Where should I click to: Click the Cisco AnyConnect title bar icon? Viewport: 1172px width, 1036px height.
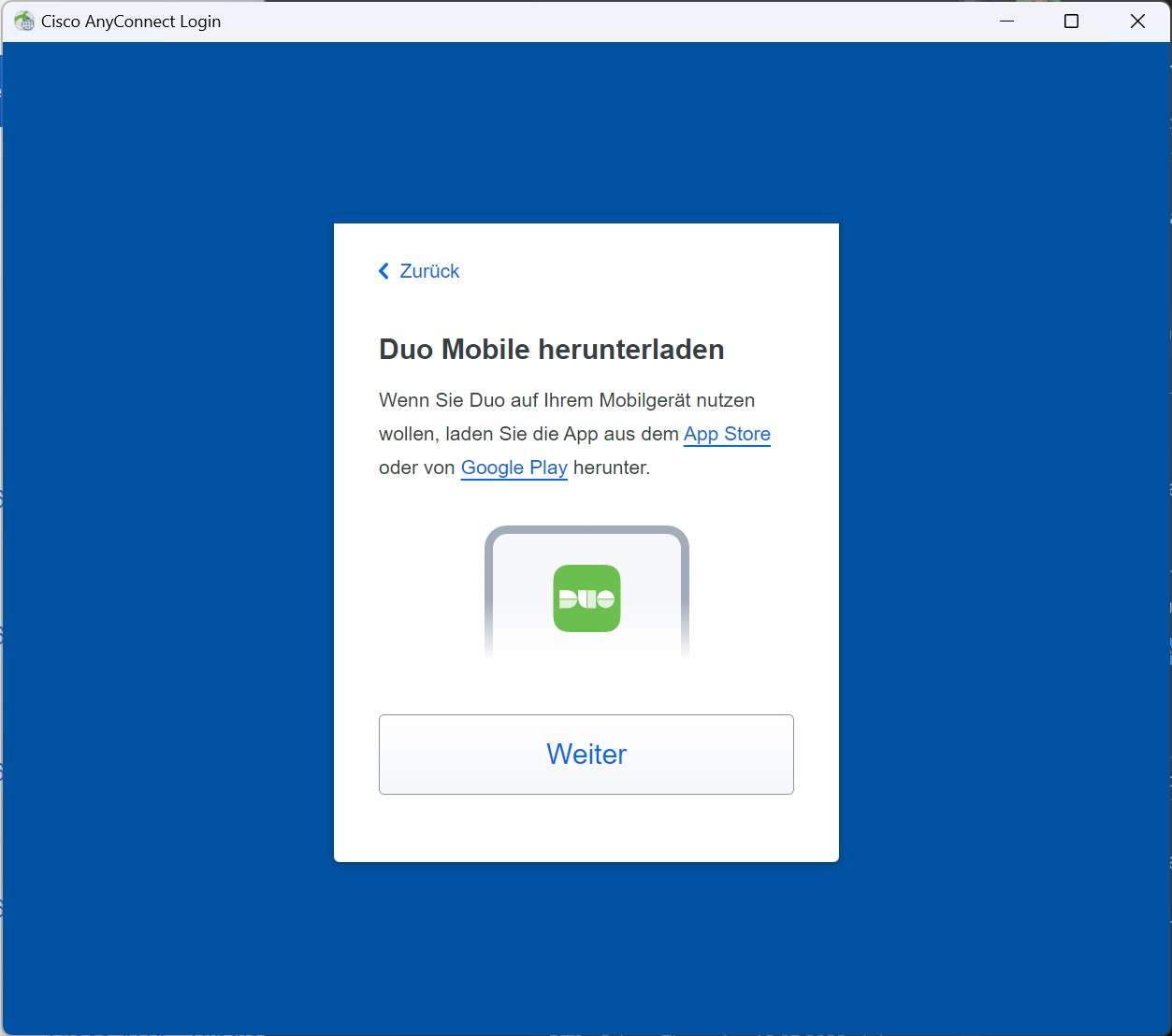(x=23, y=21)
